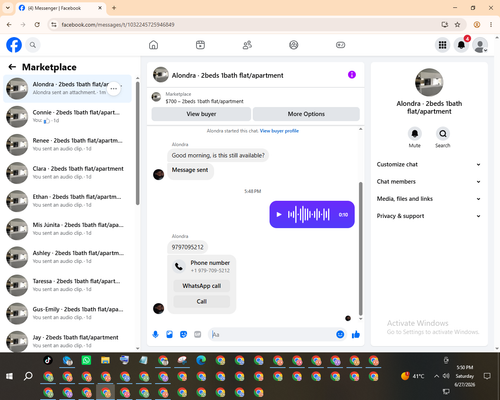Open three-dot options on Alondra conversation
Screen dimensions: 500x400
tap(114, 89)
